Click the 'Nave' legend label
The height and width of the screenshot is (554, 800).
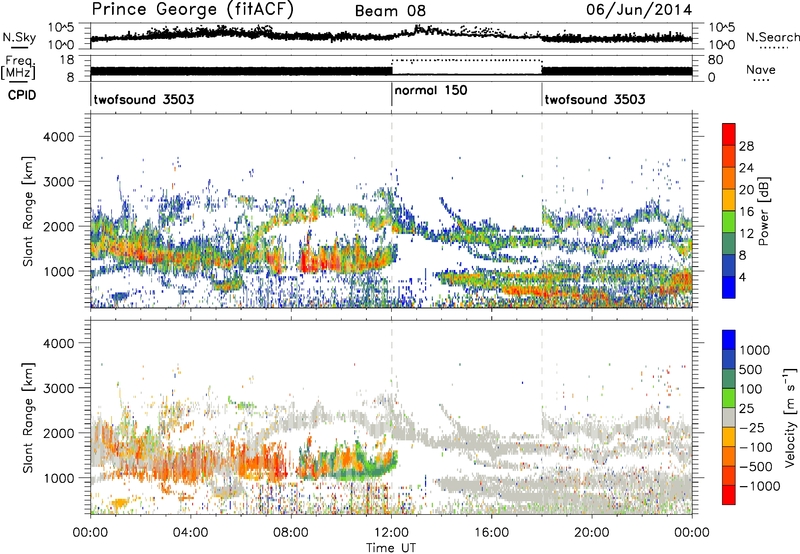pyautogui.click(x=761, y=69)
